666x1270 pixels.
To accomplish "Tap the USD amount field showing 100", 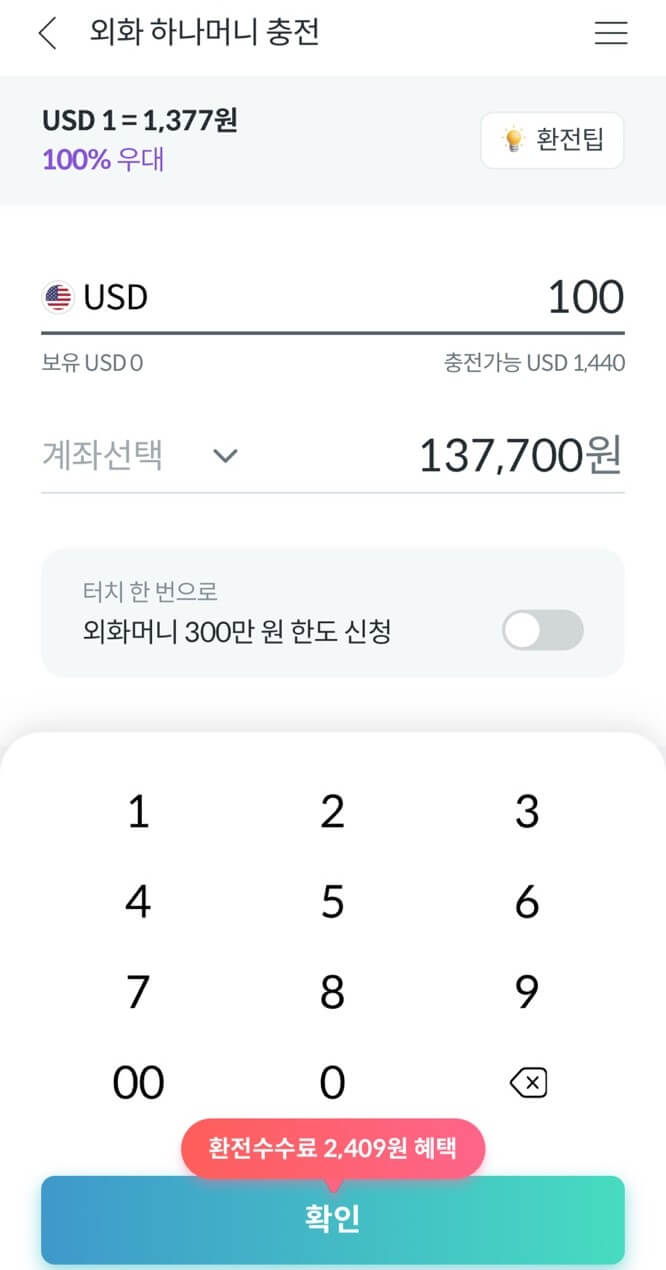I will point(585,295).
